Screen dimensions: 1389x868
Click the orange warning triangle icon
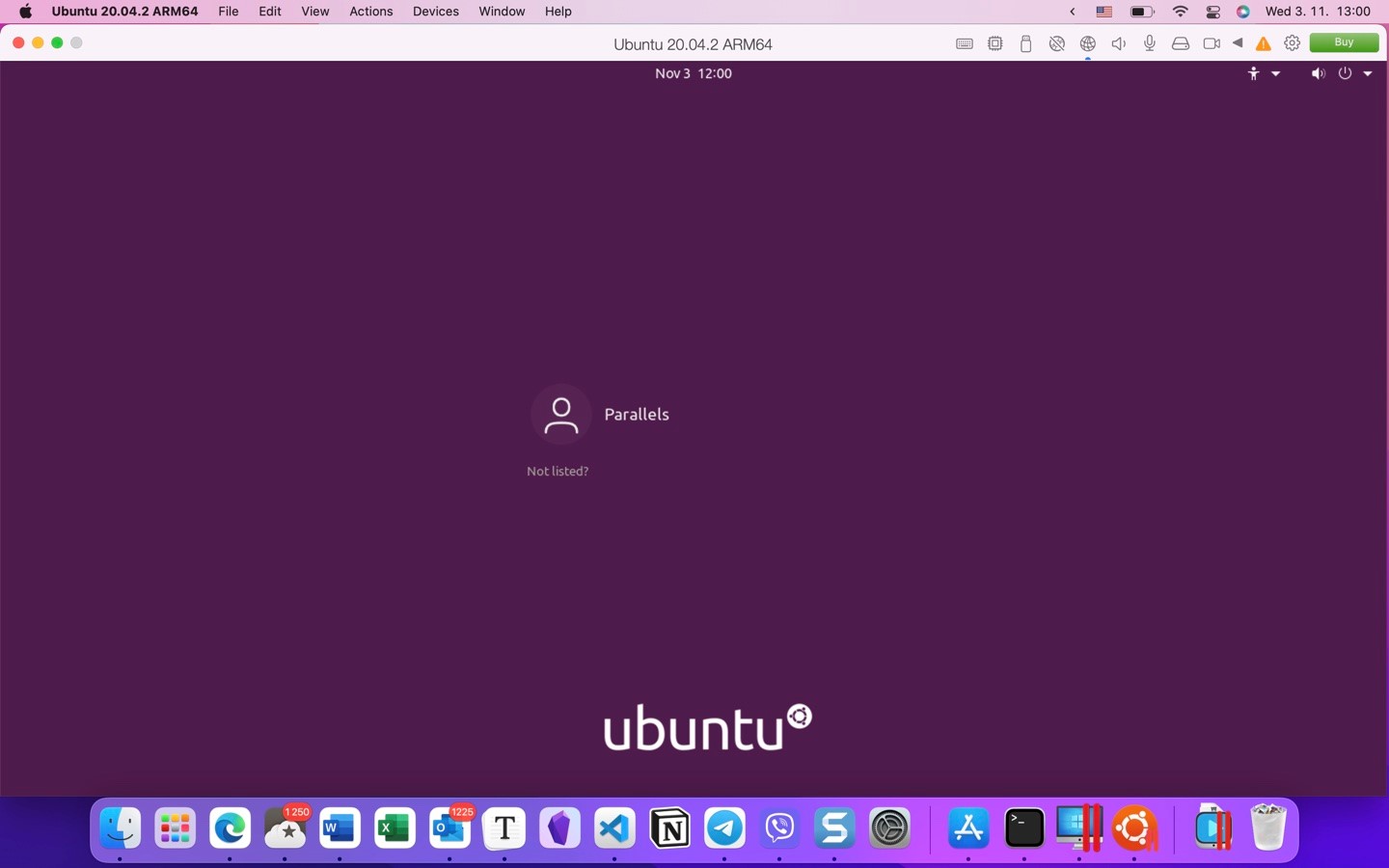click(x=1263, y=43)
